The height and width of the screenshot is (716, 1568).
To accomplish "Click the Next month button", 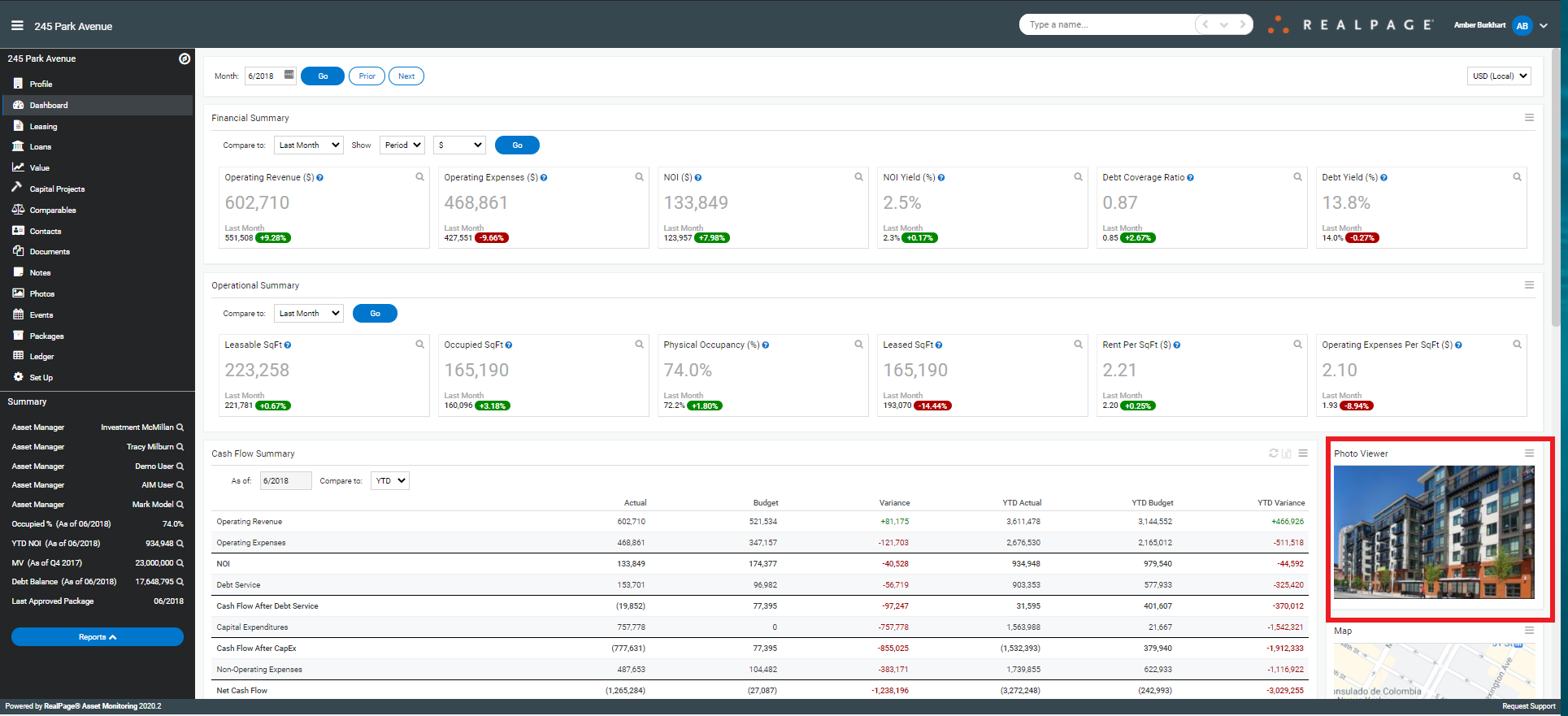I will click(406, 76).
